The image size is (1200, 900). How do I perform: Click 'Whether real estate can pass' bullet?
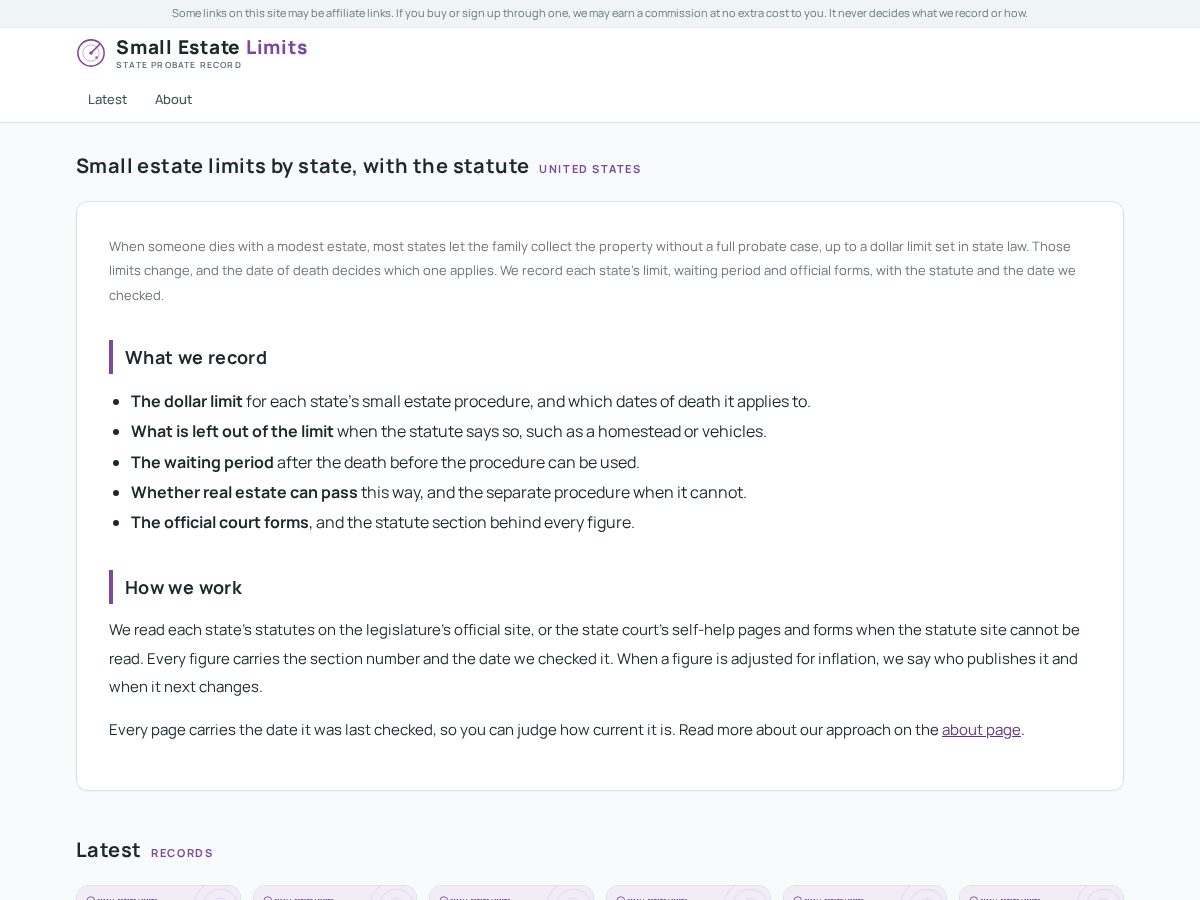(x=244, y=492)
